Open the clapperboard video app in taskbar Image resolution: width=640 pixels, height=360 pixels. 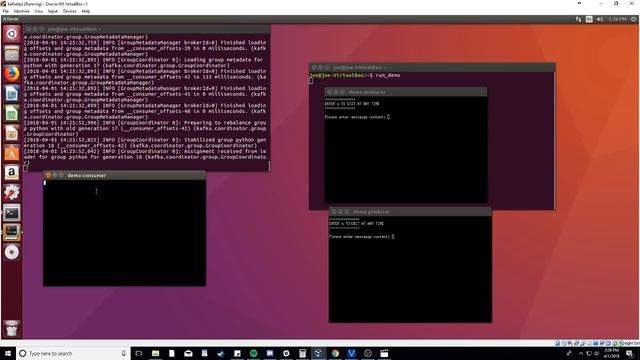click(x=384, y=353)
